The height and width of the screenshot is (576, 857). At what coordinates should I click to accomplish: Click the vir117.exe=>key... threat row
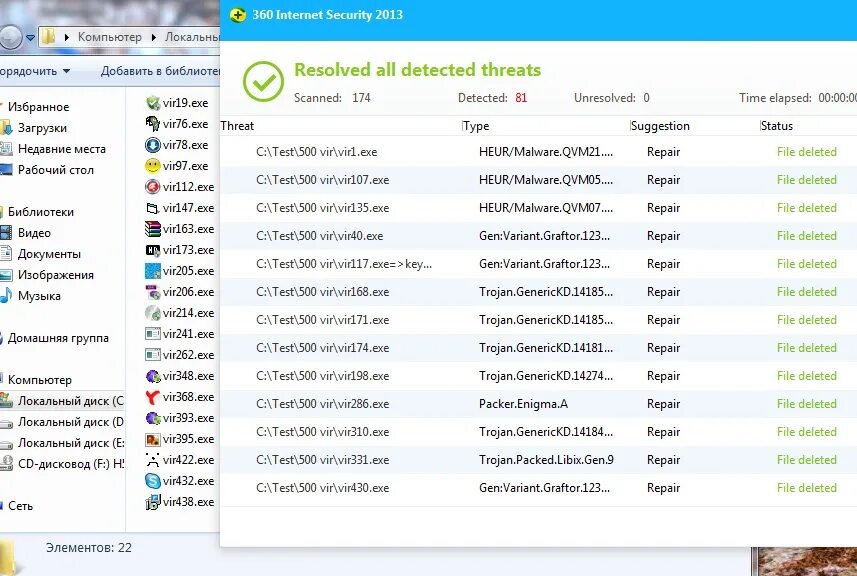(538, 264)
